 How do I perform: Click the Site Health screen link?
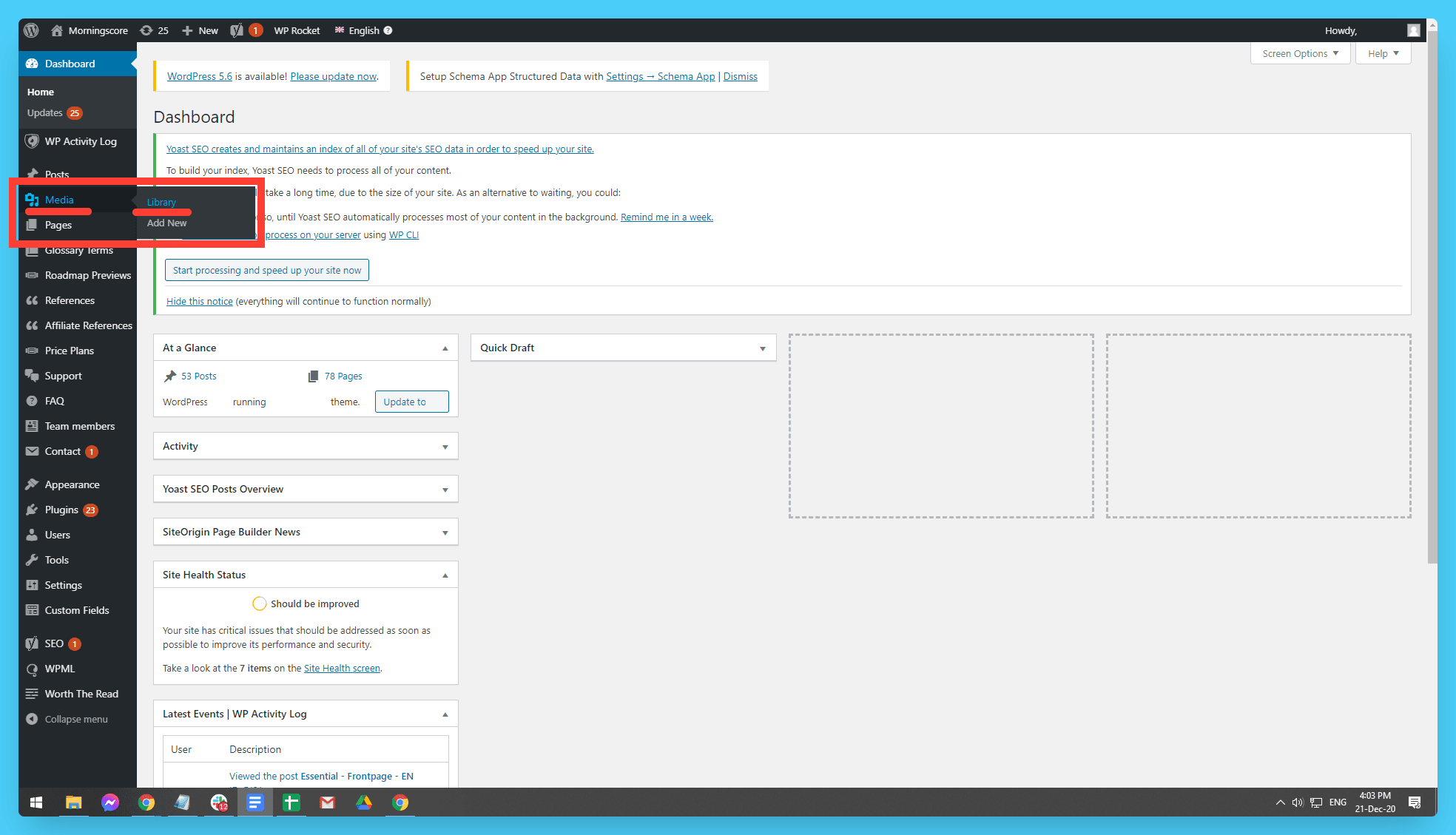341,668
